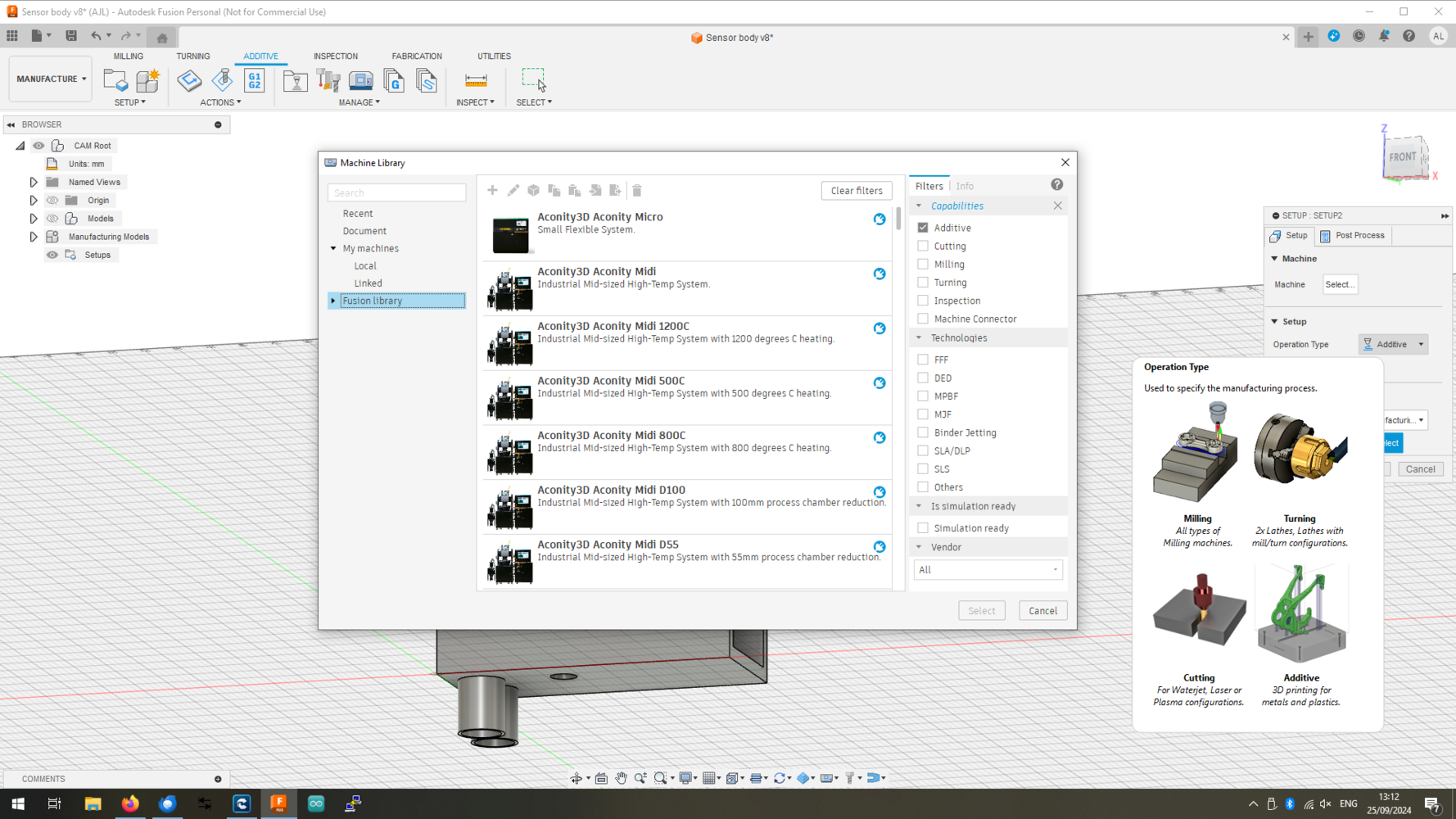Click the Save icon in top toolbar
1456x819 pixels.
71,36
